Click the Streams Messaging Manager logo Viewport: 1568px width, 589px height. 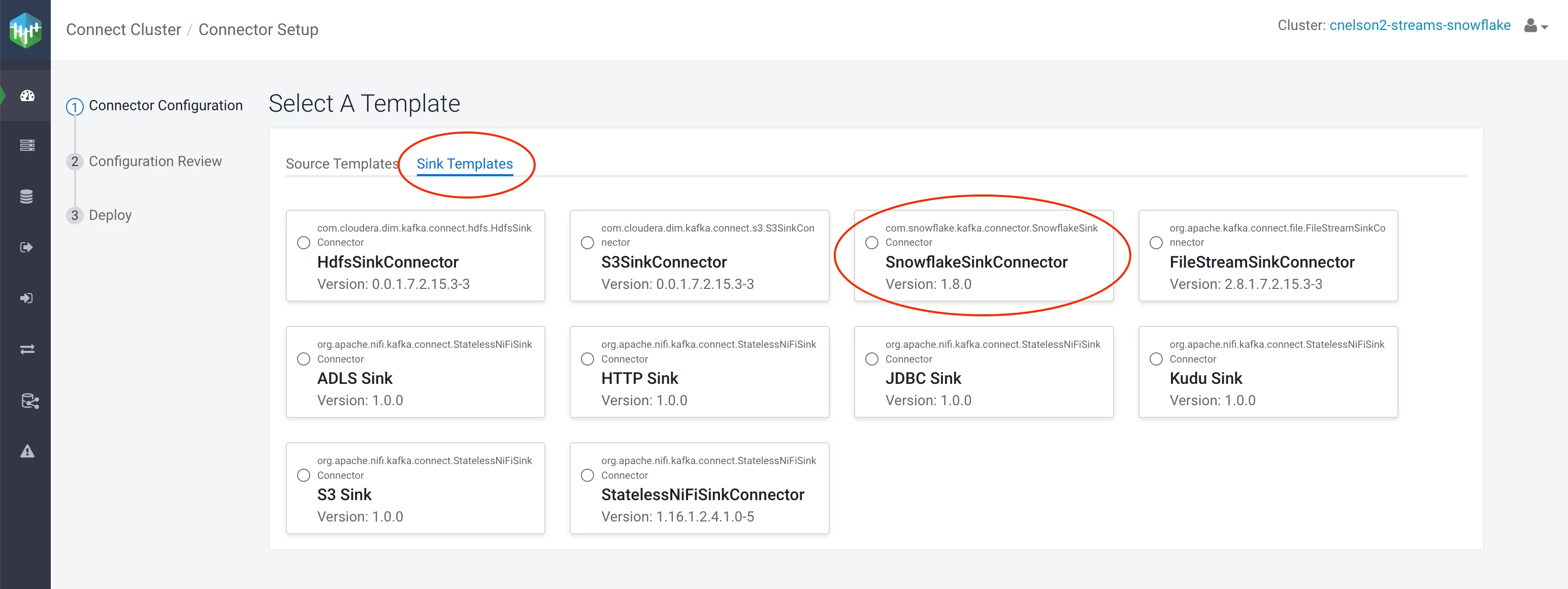pos(25,30)
